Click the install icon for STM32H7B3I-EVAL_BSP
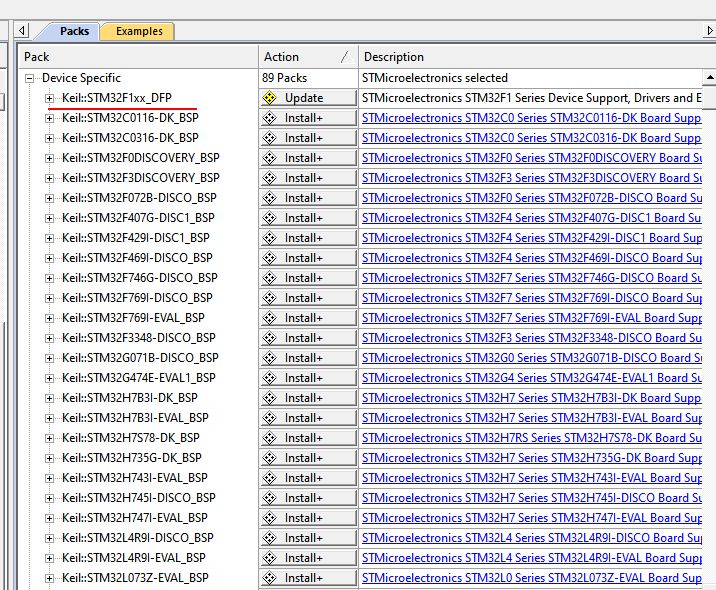 pyautogui.click(x=269, y=418)
